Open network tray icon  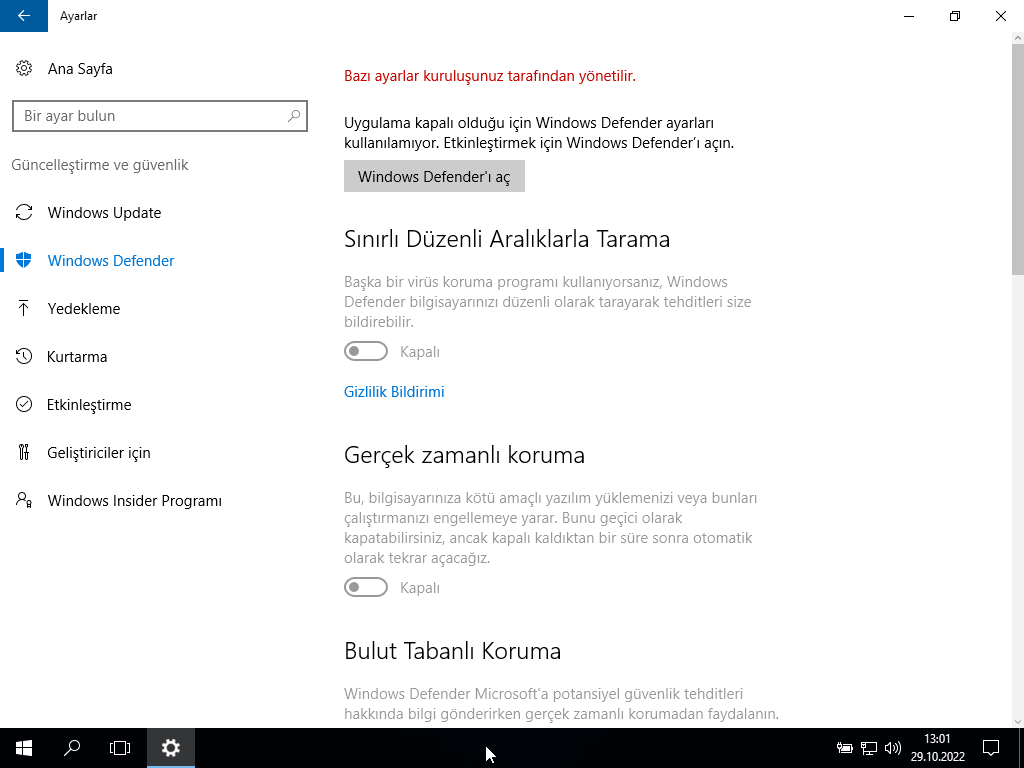pyautogui.click(x=869, y=748)
